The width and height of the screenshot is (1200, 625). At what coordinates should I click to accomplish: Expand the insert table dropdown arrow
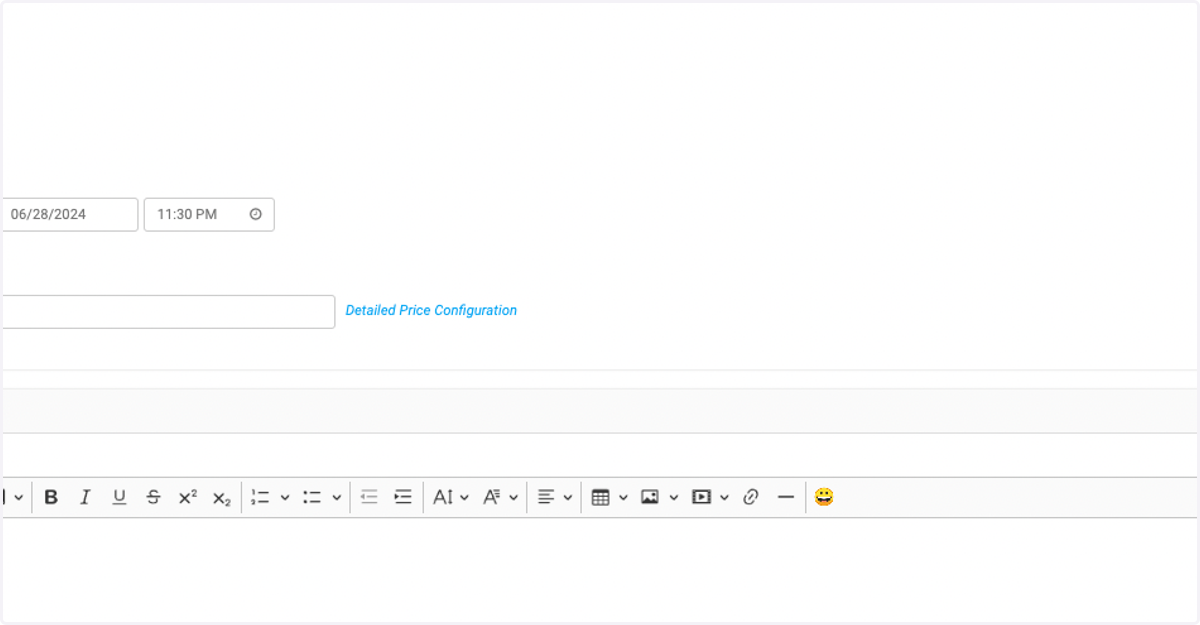(x=623, y=497)
